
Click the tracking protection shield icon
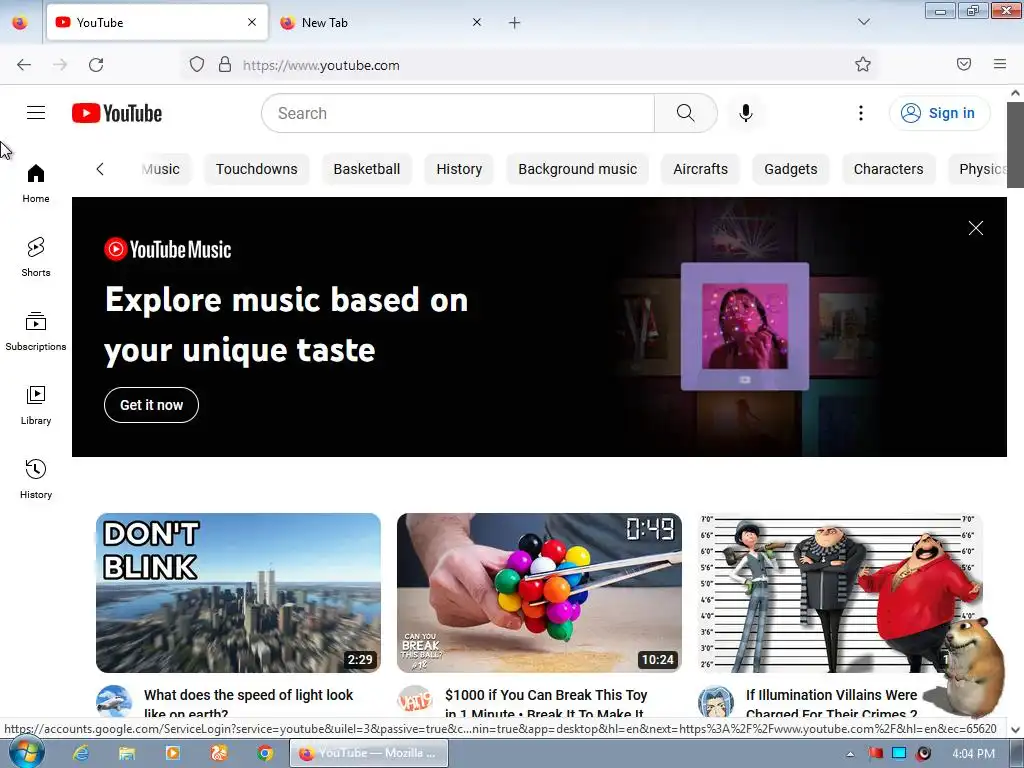pos(197,65)
